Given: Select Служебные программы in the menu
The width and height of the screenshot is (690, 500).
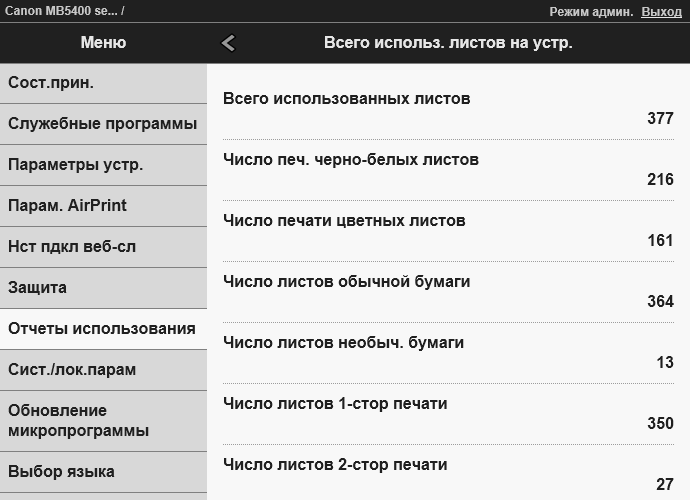Looking at the screenshot, I should 103,124.
